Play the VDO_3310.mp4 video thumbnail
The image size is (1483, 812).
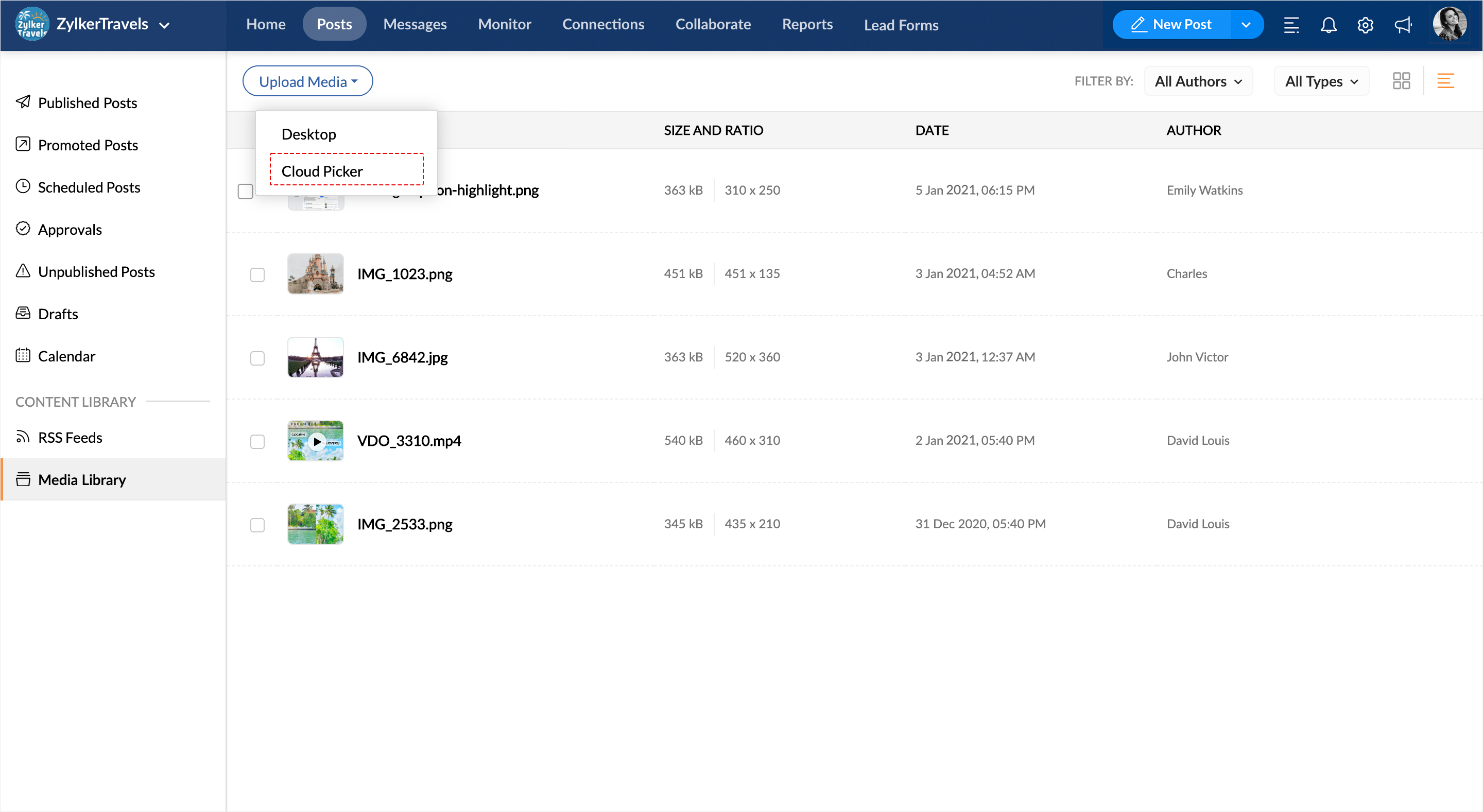pos(316,441)
